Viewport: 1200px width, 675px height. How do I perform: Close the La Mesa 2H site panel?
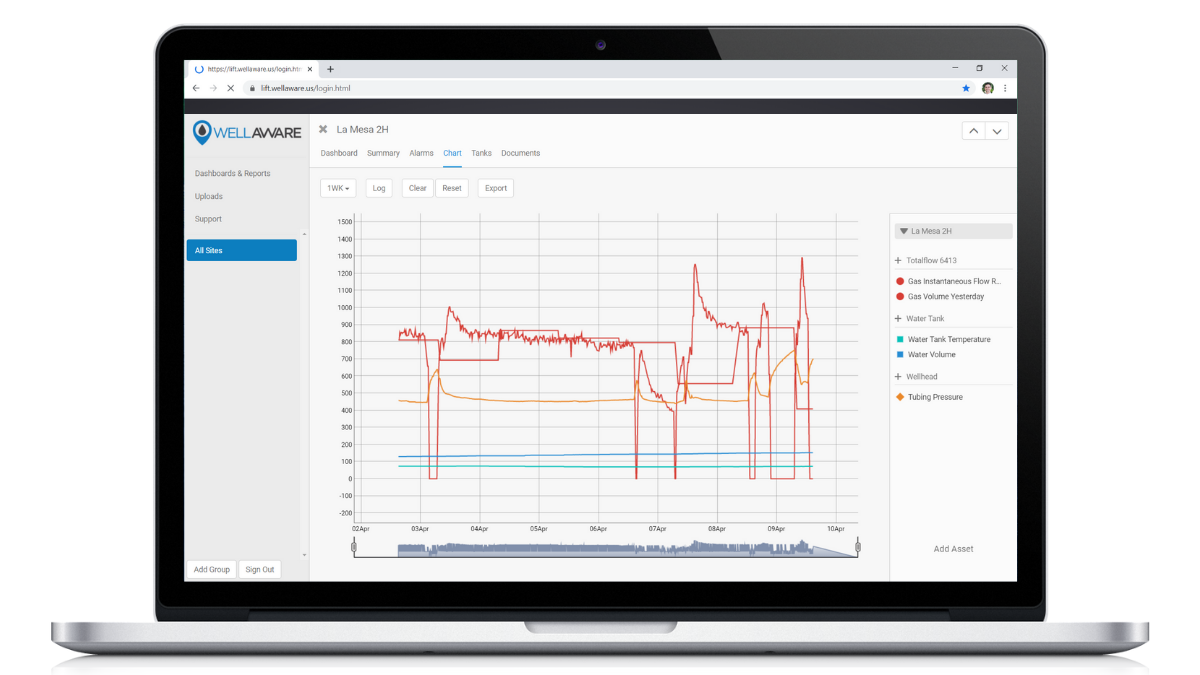pyautogui.click(x=323, y=129)
